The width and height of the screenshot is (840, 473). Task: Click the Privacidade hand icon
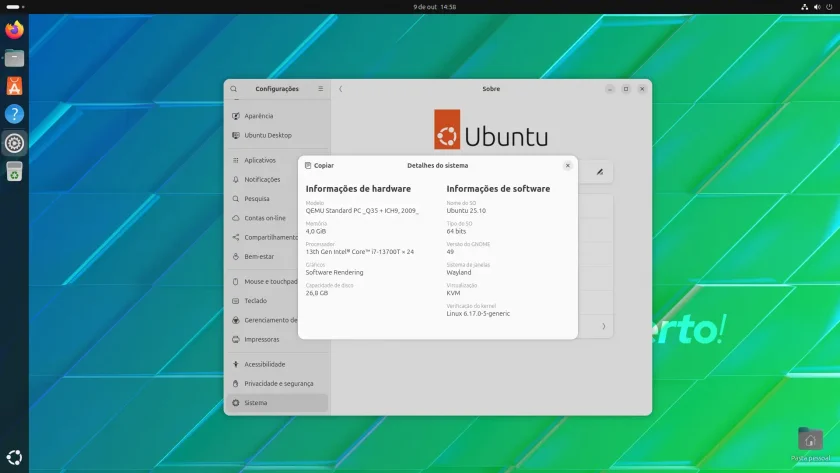[236, 384]
